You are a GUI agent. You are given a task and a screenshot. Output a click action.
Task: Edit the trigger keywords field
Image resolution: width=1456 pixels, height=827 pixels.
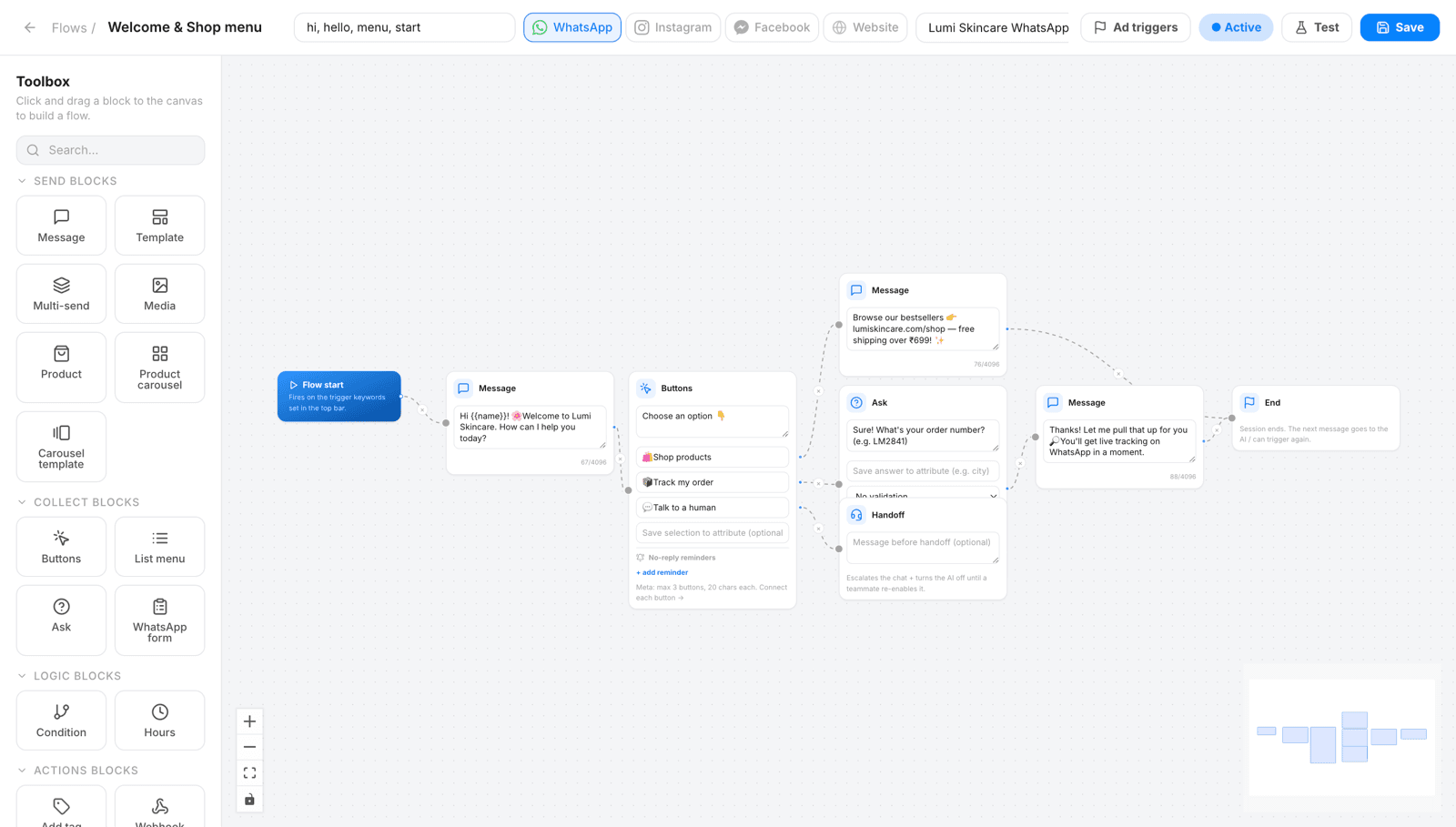tap(404, 27)
